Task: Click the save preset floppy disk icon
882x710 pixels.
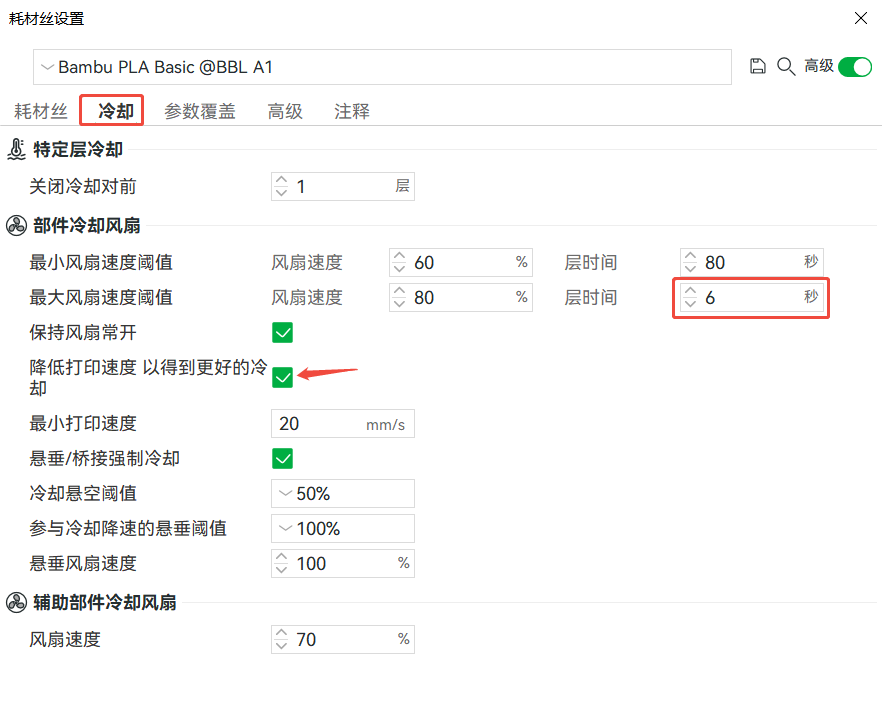Action: click(758, 66)
